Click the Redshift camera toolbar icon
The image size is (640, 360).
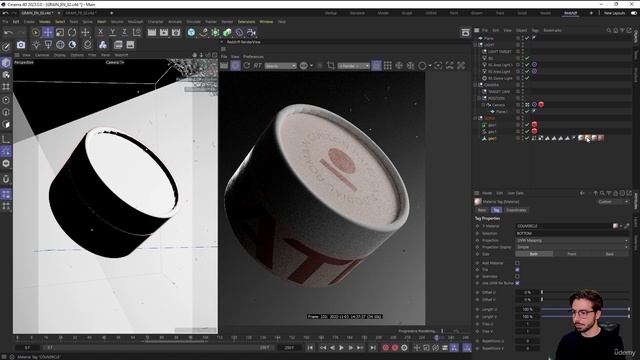(251, 32)
